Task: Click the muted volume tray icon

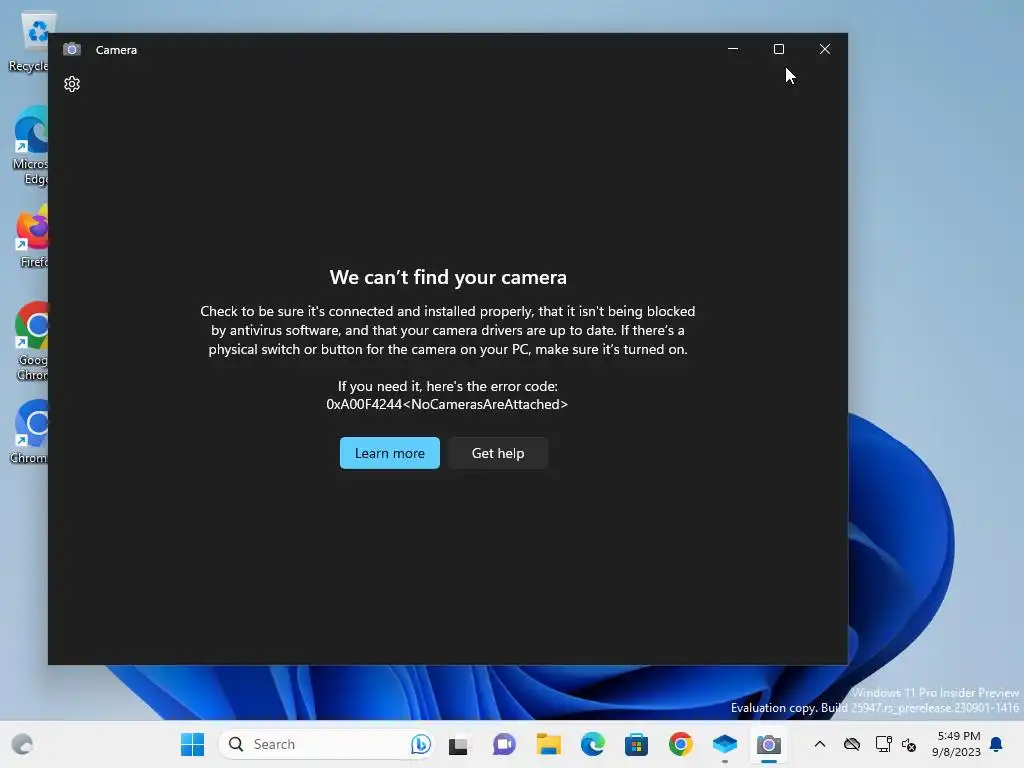Action: pos(909,744)
